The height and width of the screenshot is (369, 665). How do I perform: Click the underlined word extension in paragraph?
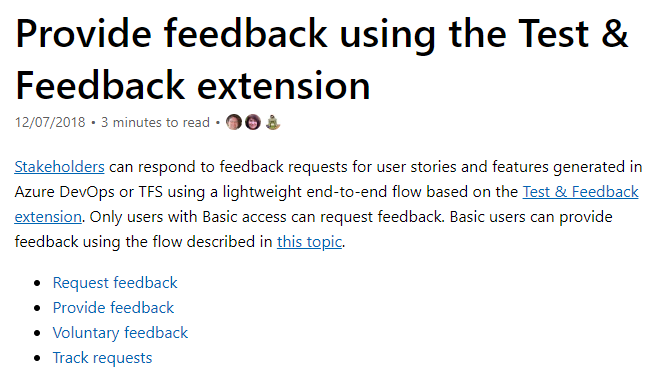point(48,217)
